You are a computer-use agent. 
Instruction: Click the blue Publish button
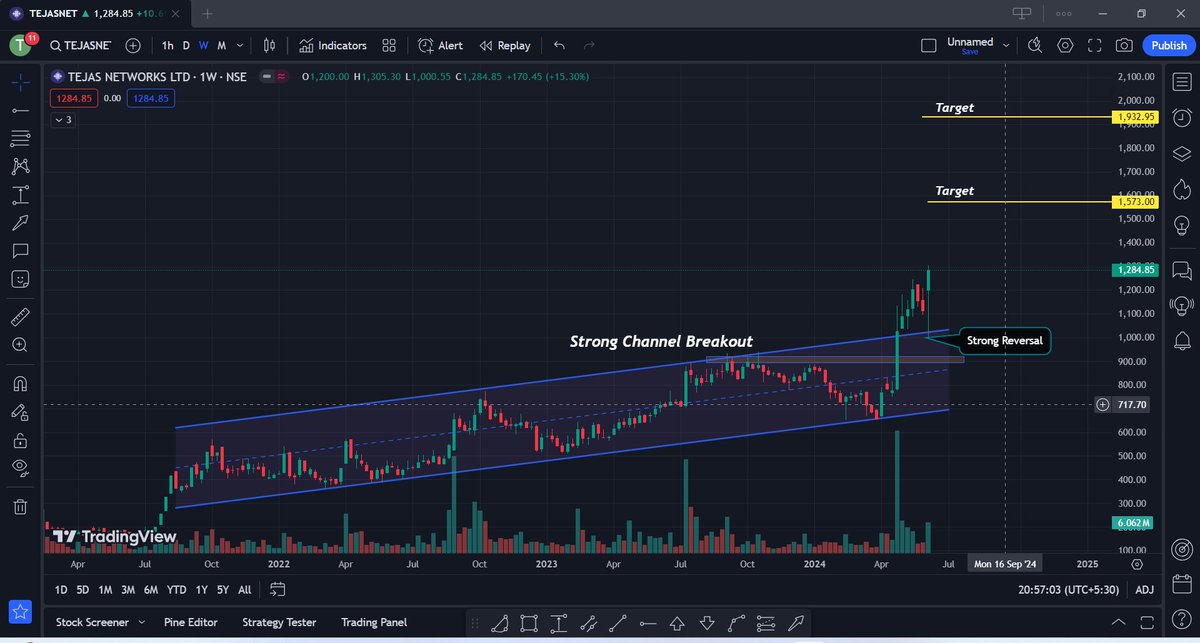(1169, 45)
